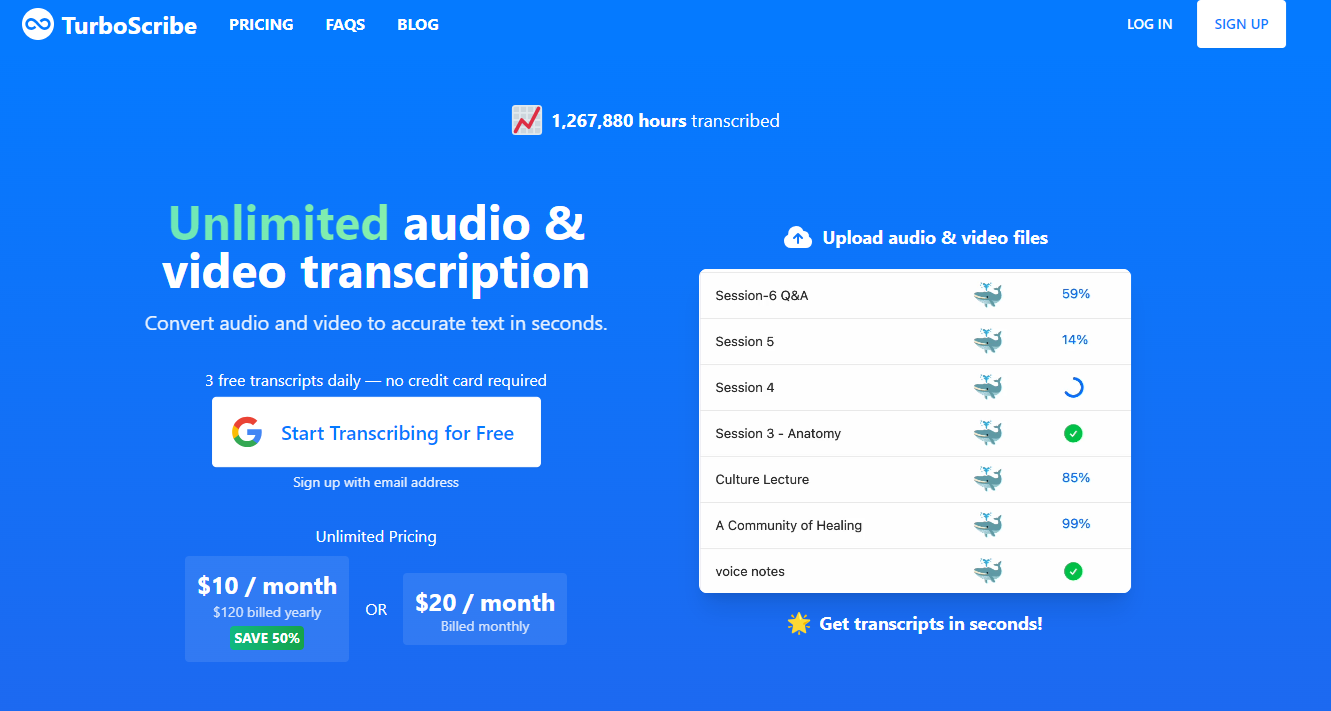Click the loading spinner for Session 4
The height and width of the screenshot is (711, 1331).
pyautogui.click(x=1073, y=387)
